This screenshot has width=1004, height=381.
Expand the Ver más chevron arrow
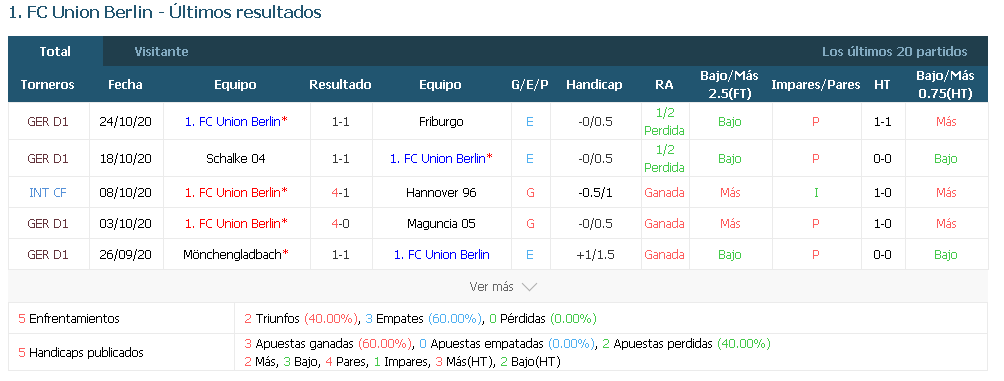click(529, 287)
